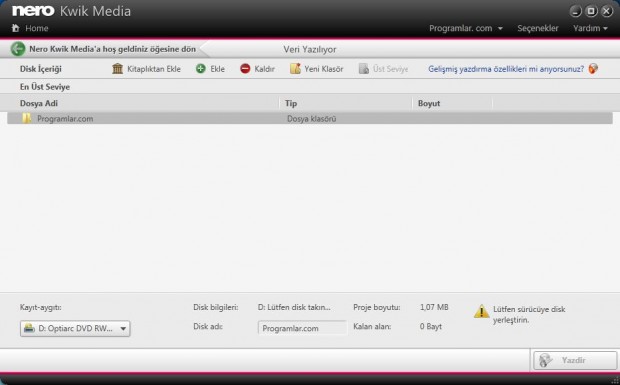Open Seçenekler menu item
The height and width of the screenshot is (385, 620).
click(x=538, y=28)
